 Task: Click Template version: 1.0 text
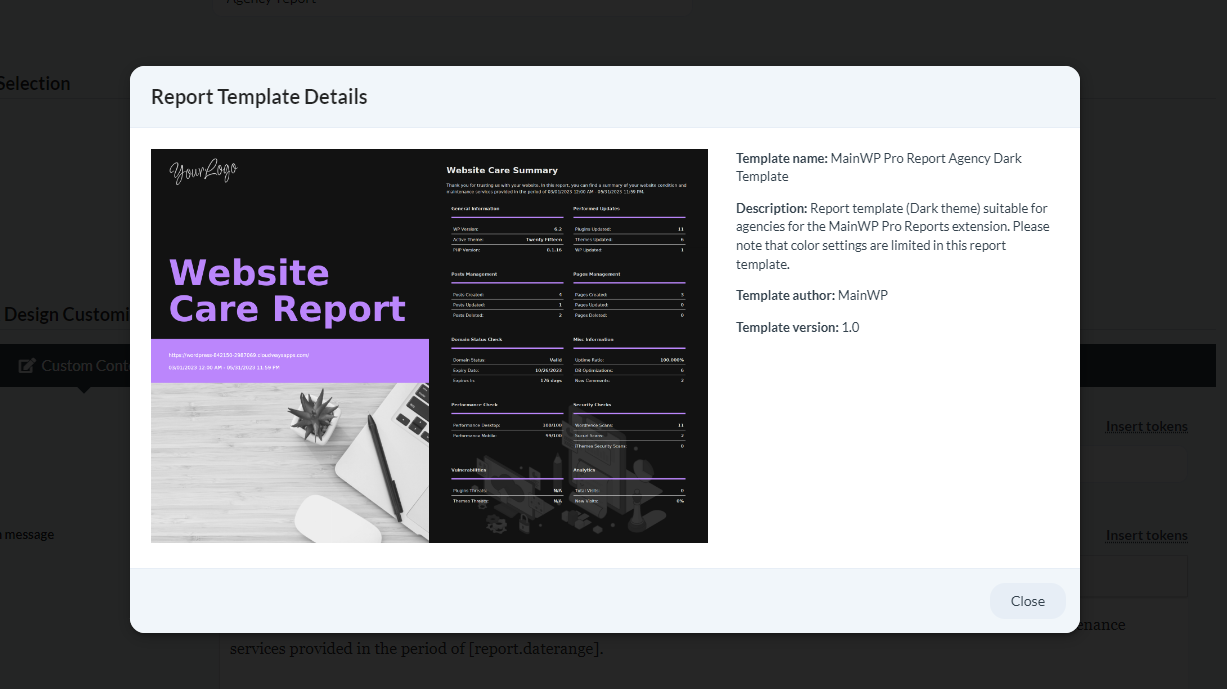click(x=798, y=327)
